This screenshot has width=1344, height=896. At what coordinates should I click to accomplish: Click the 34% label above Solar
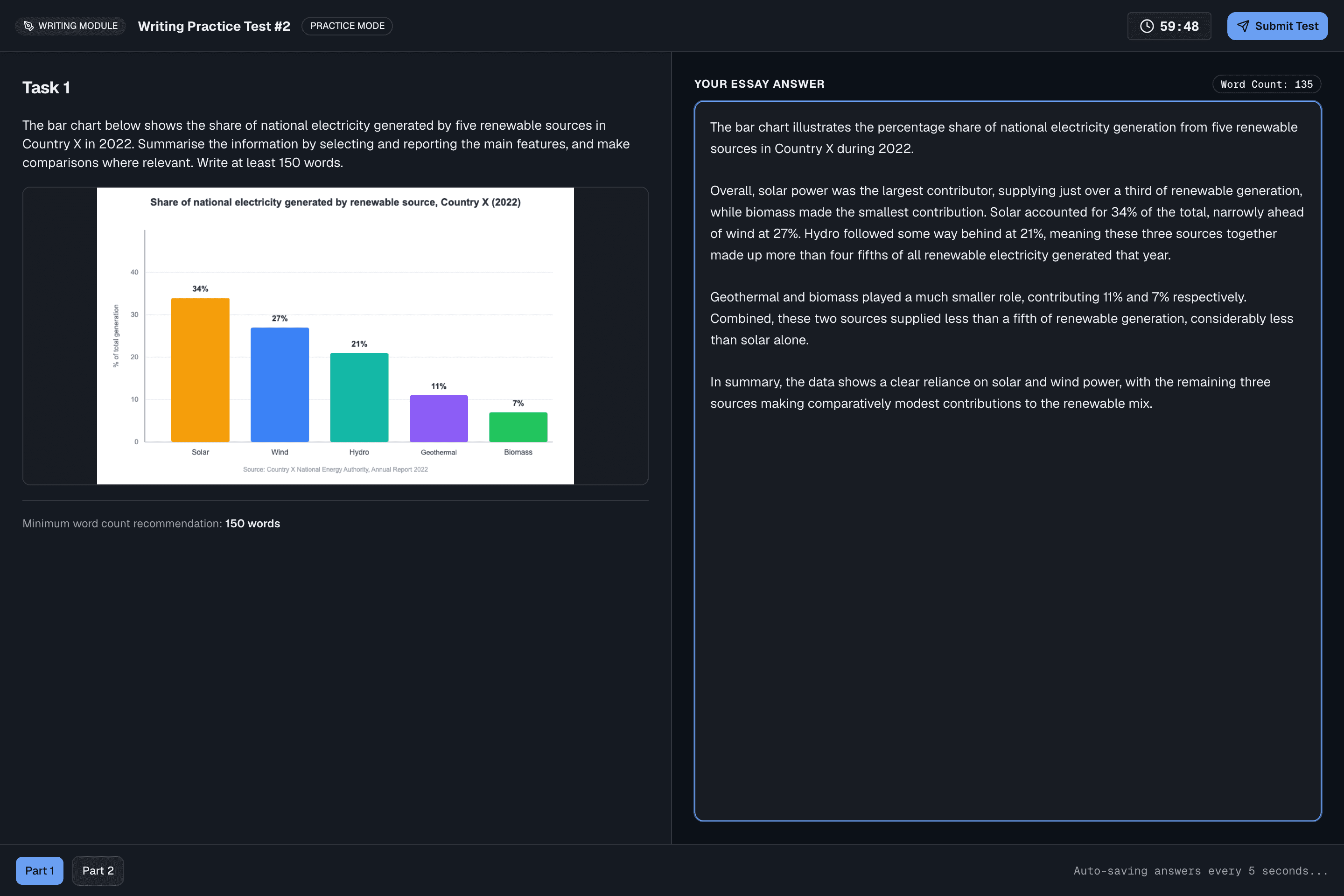(200, 289)
